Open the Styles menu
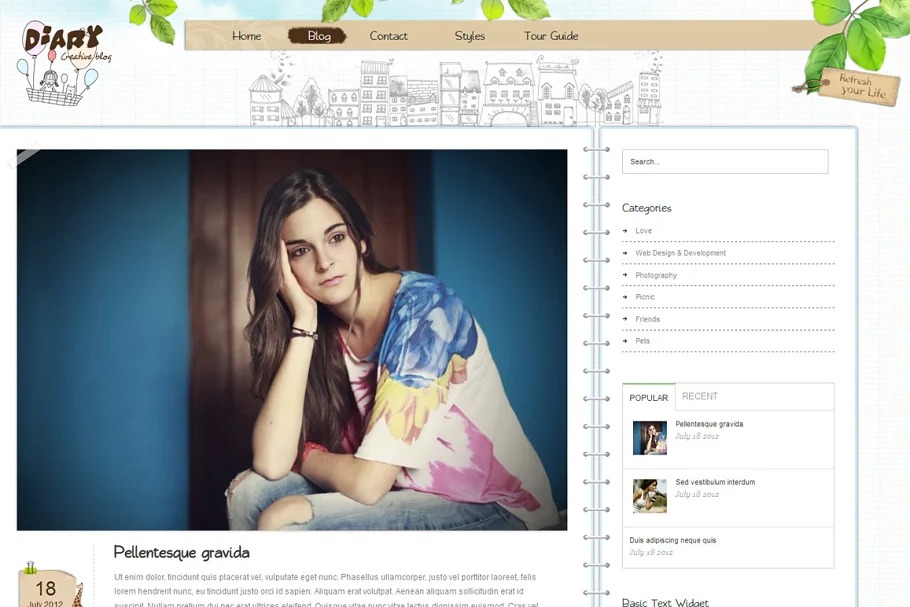910x607 pixels. coord(469,36)
